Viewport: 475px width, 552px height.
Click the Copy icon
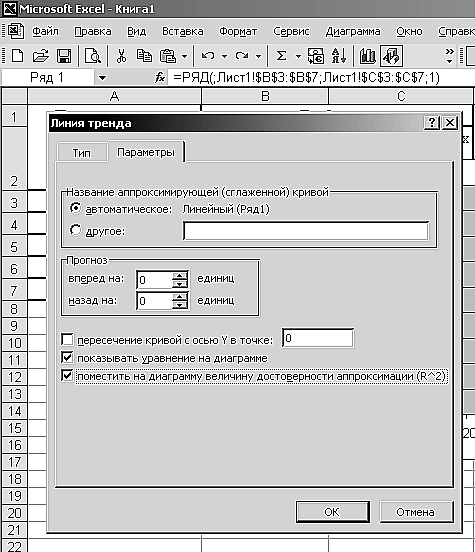tap(144, 56)
